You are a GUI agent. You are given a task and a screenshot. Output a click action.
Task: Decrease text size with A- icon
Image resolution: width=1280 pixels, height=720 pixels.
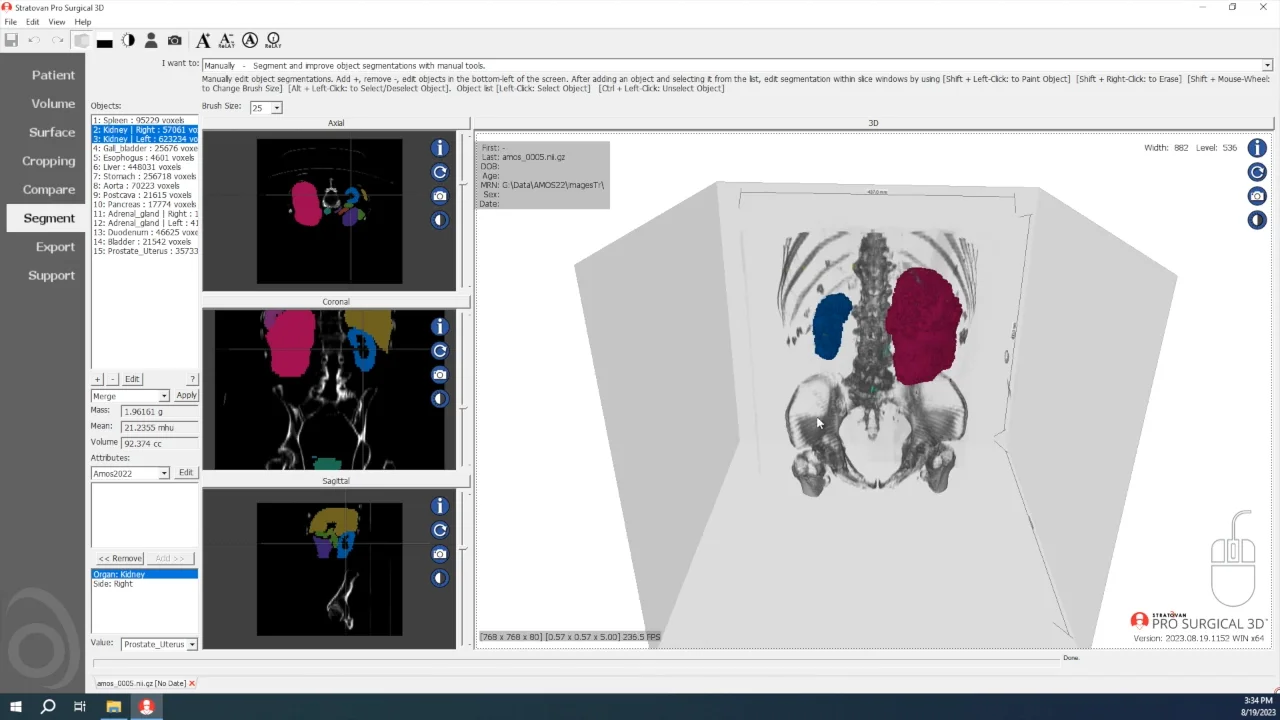[x=226, y=40]
